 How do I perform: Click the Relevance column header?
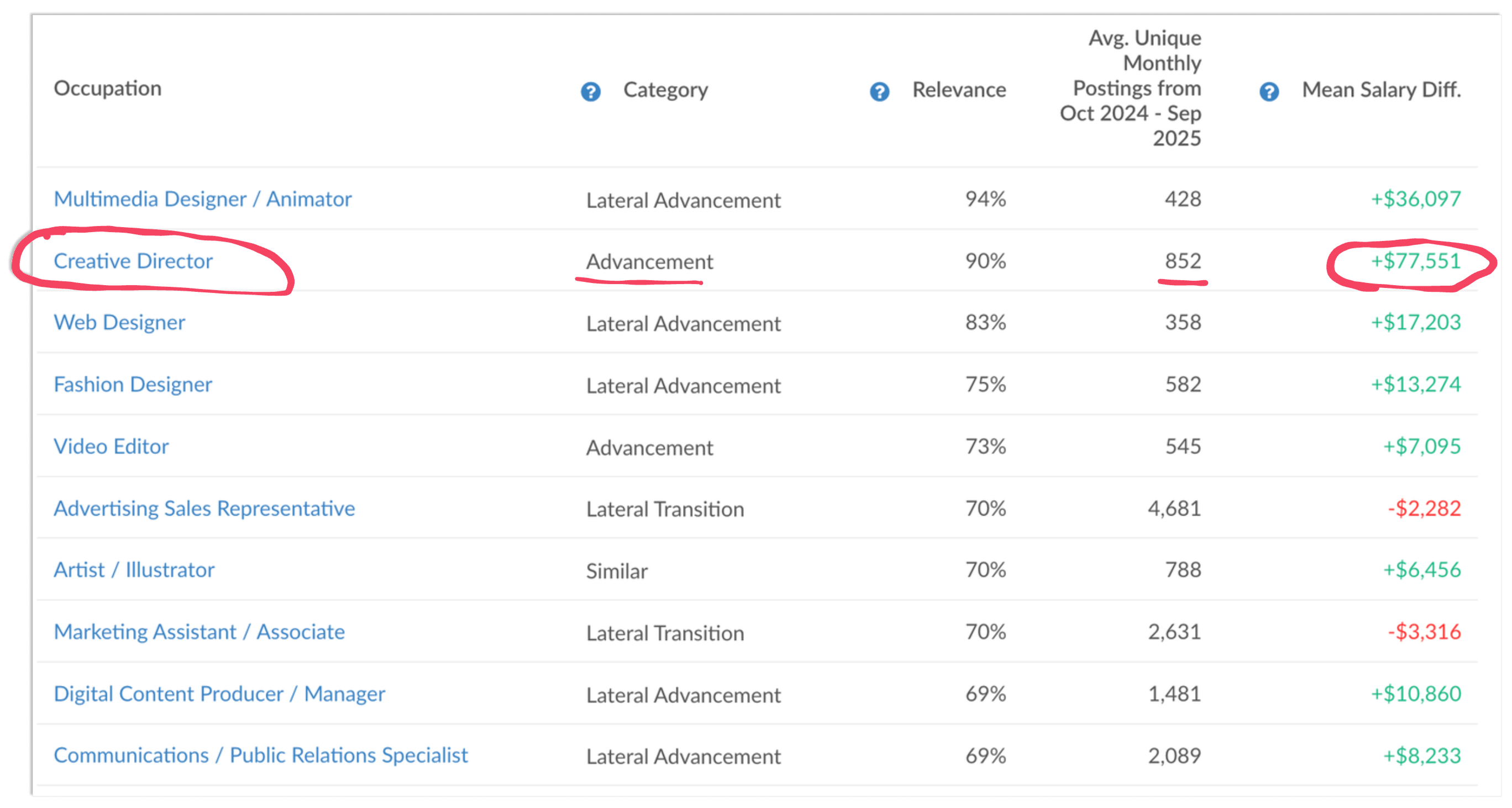point(959,90)
